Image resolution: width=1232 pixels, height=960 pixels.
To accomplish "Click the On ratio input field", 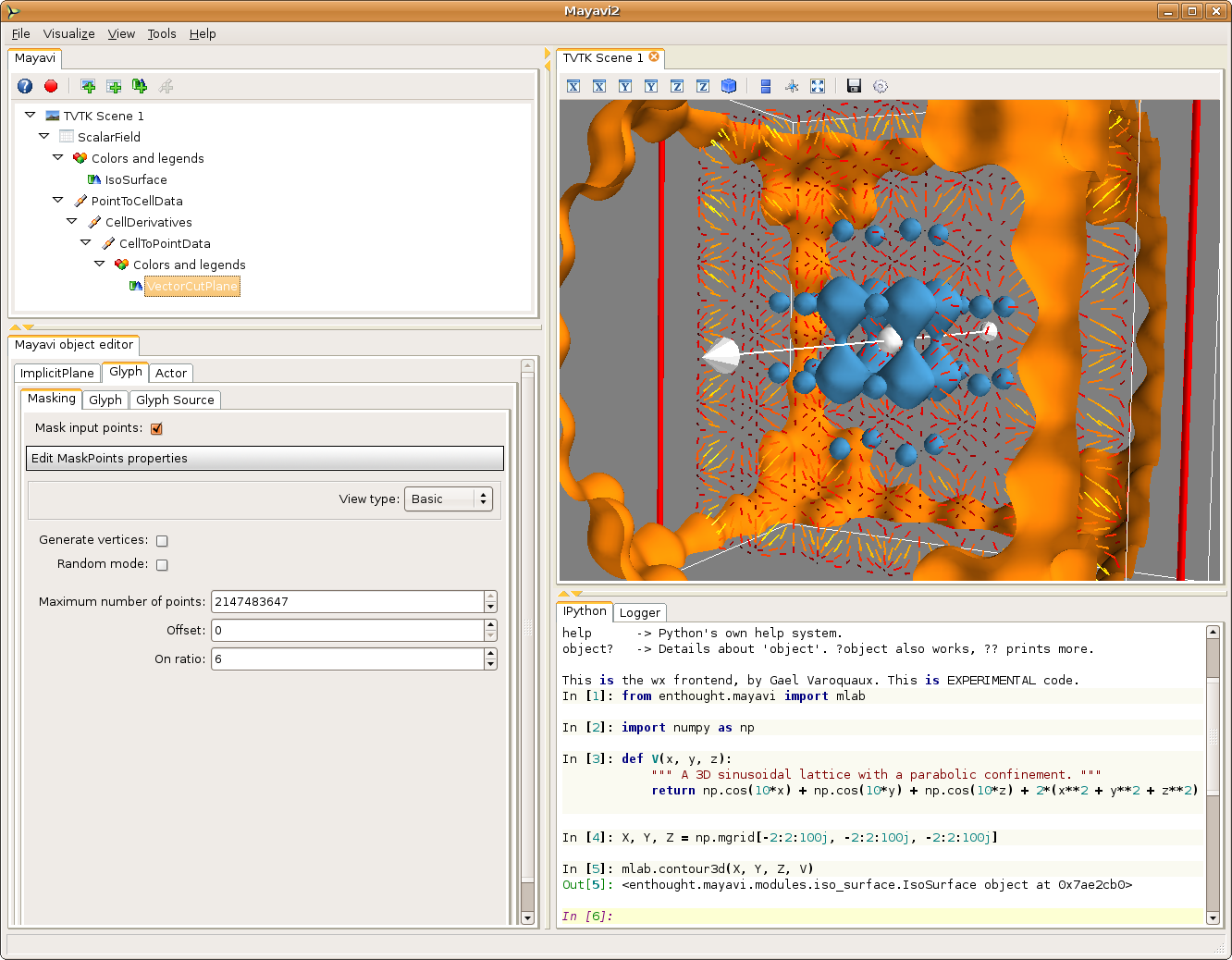I will (x=347, y=659).
